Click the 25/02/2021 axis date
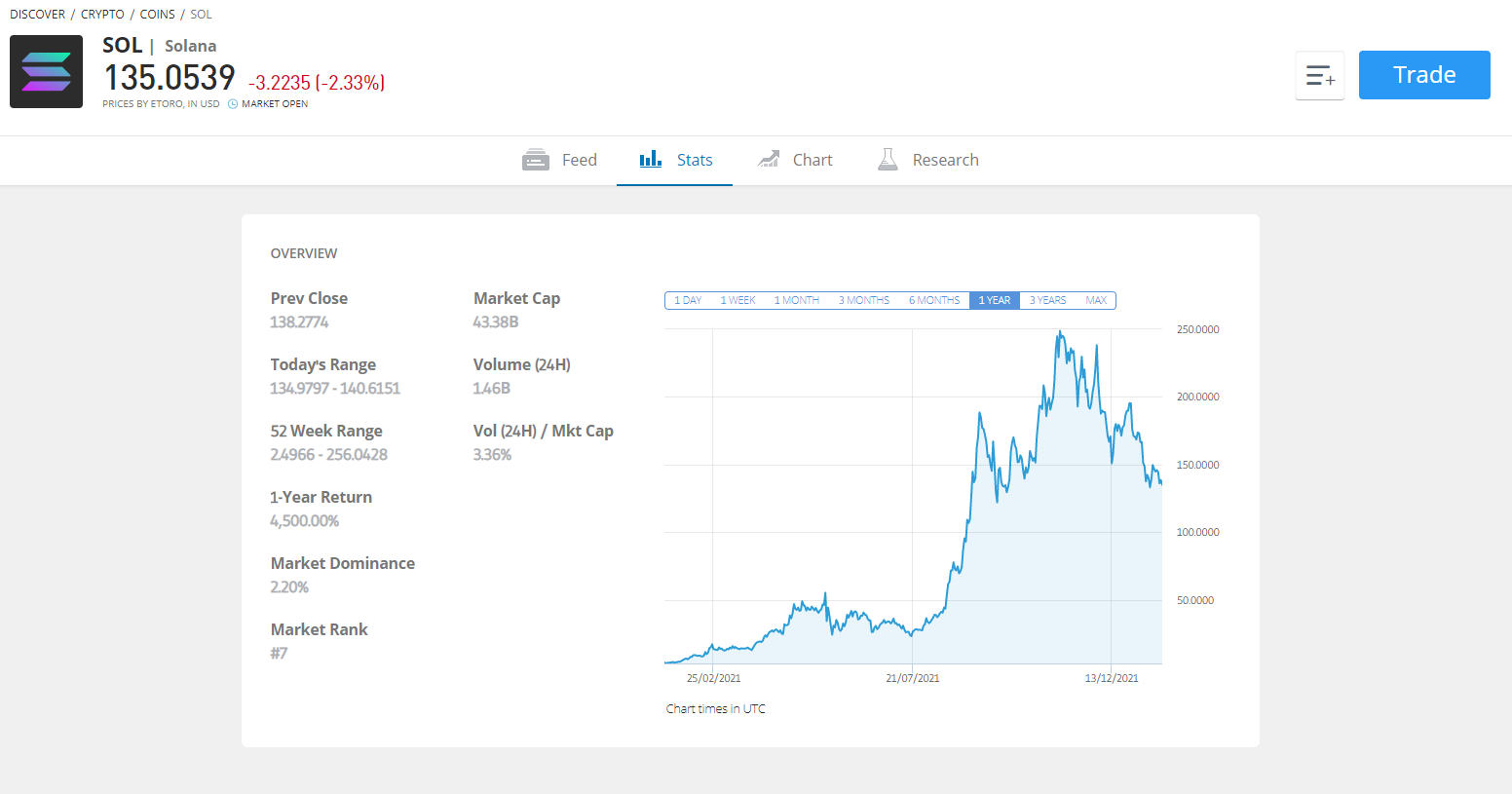This screenshot has height=794, width=1512. pos(713,678)
